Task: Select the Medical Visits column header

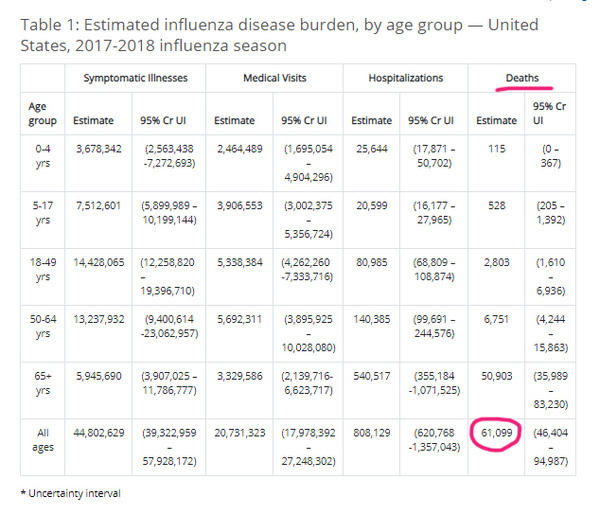Action: click(x=275, y=77)
